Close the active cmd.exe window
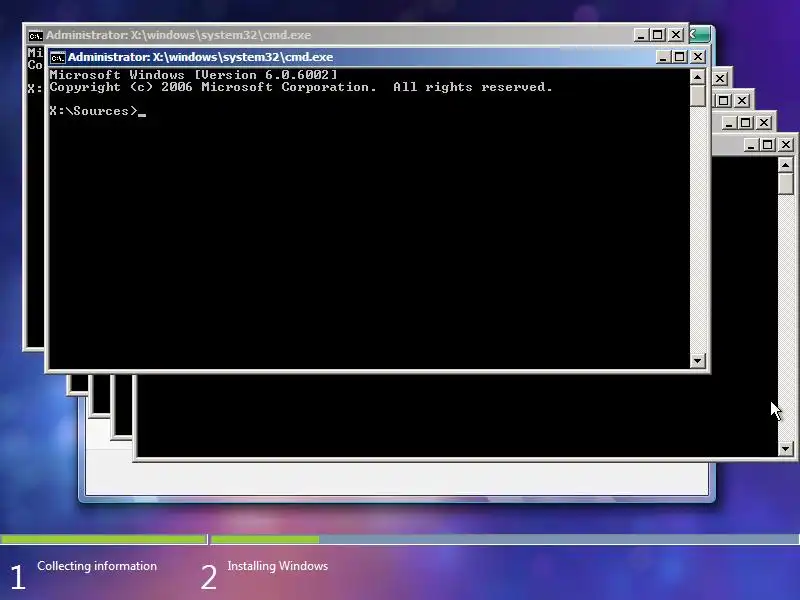Viewport: 800px width, 600px height. tap(697, 57)
